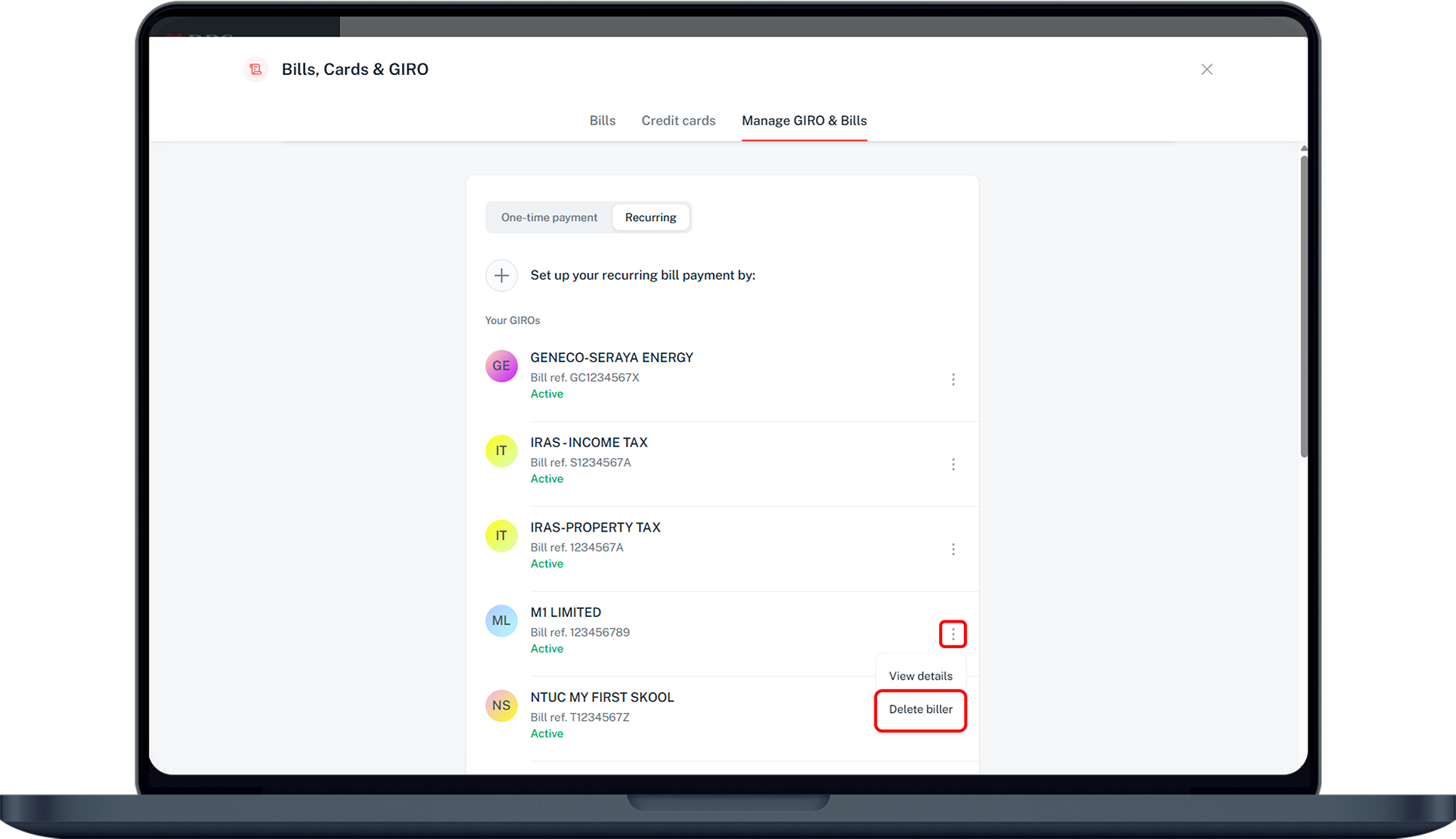The image size is (1456, 839).
Task: Click the NS avatar for NTUC MY FIRST SKOOL
Action: [x=502, y=706]
